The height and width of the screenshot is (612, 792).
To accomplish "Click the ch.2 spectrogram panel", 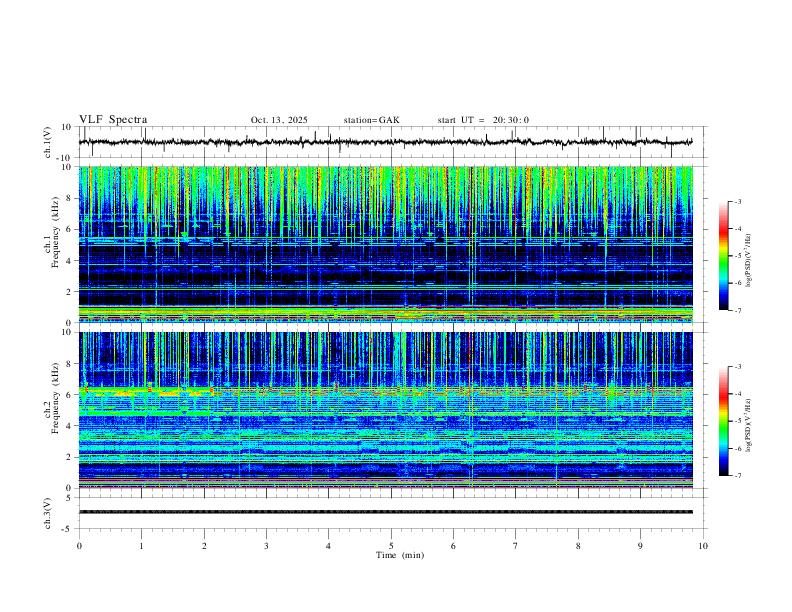I will tap(385, 410).
